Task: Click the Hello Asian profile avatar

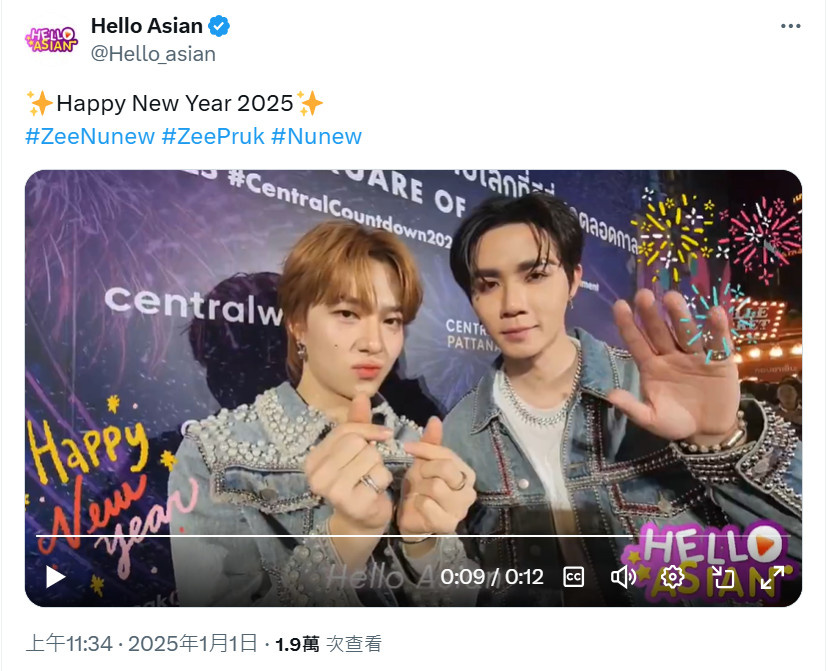Action: coord(51,40)
